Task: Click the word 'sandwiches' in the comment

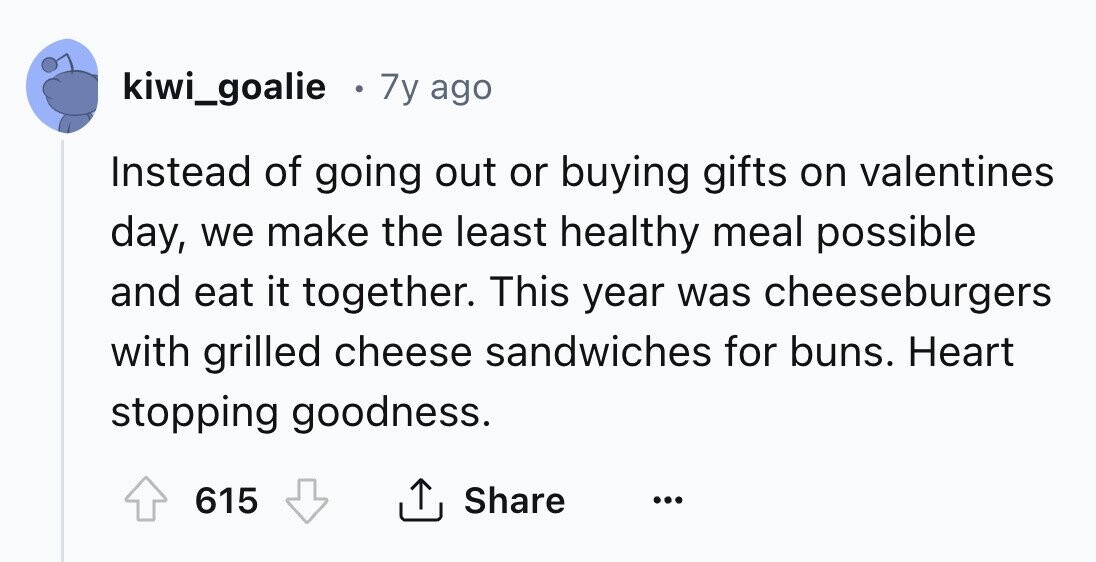Action: (598, 352)
